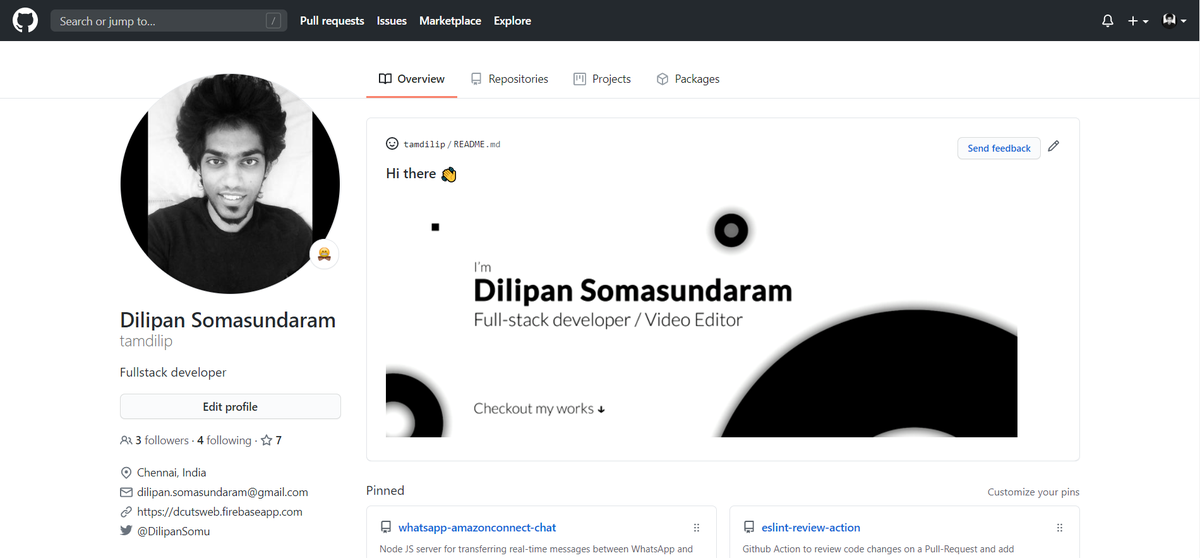Grab the drag handle on eslint-review-action pin
This screenshot has width=1200, height=558.
(x=1060, y=527)
